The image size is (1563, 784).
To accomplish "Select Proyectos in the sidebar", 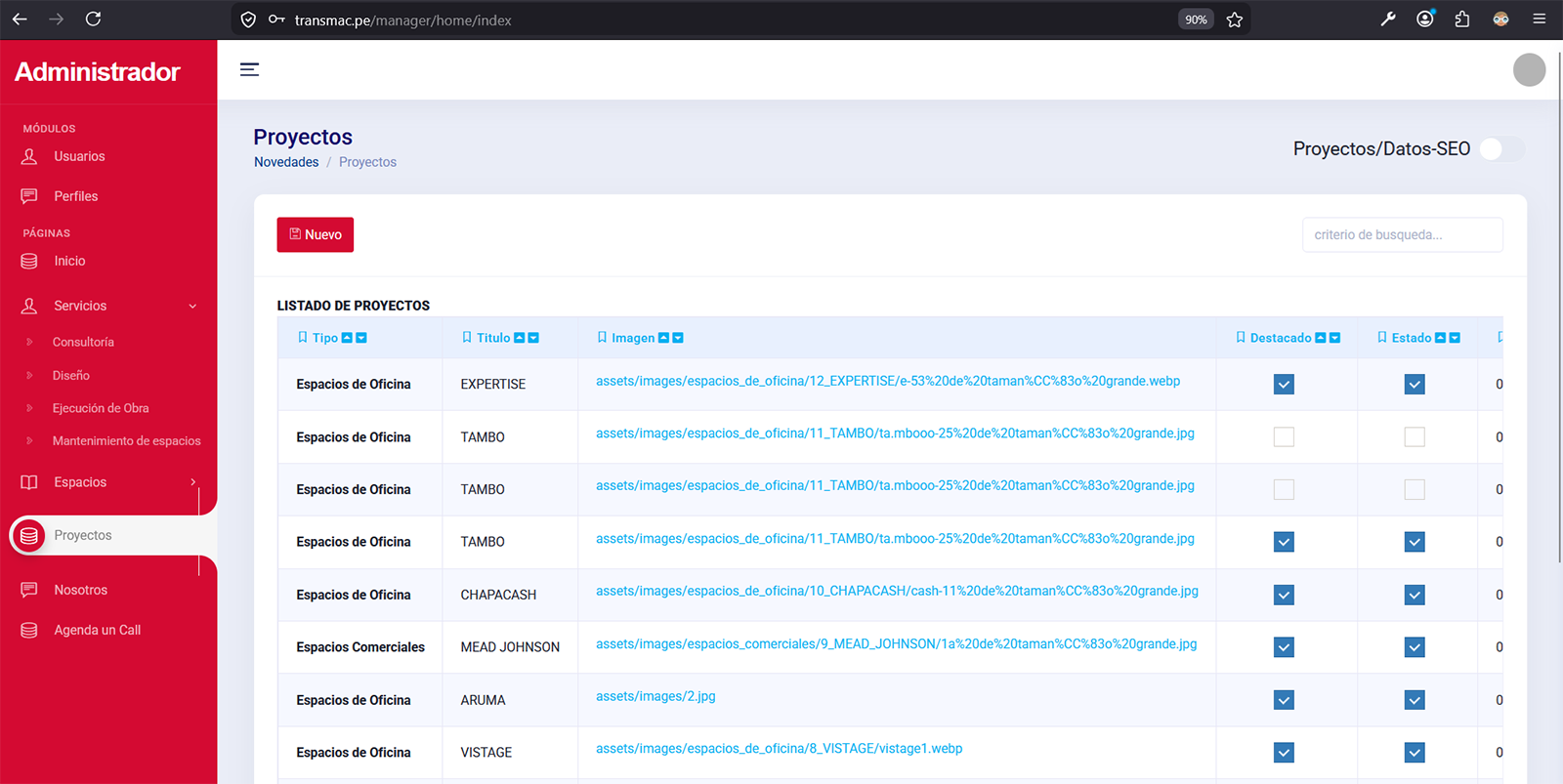I will [x=83, y=535].
